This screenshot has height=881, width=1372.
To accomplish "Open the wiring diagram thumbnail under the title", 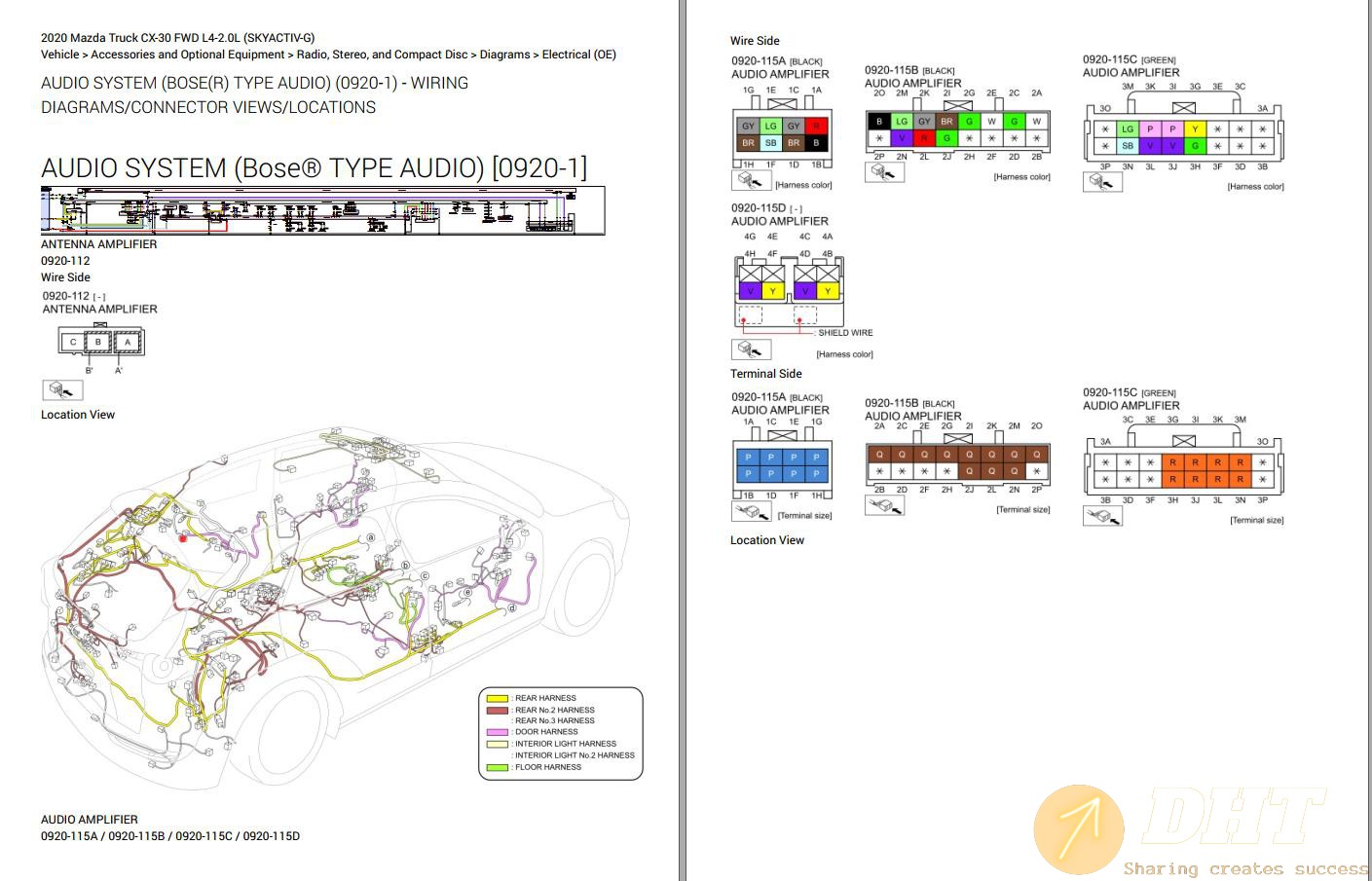I will (322, 210).
